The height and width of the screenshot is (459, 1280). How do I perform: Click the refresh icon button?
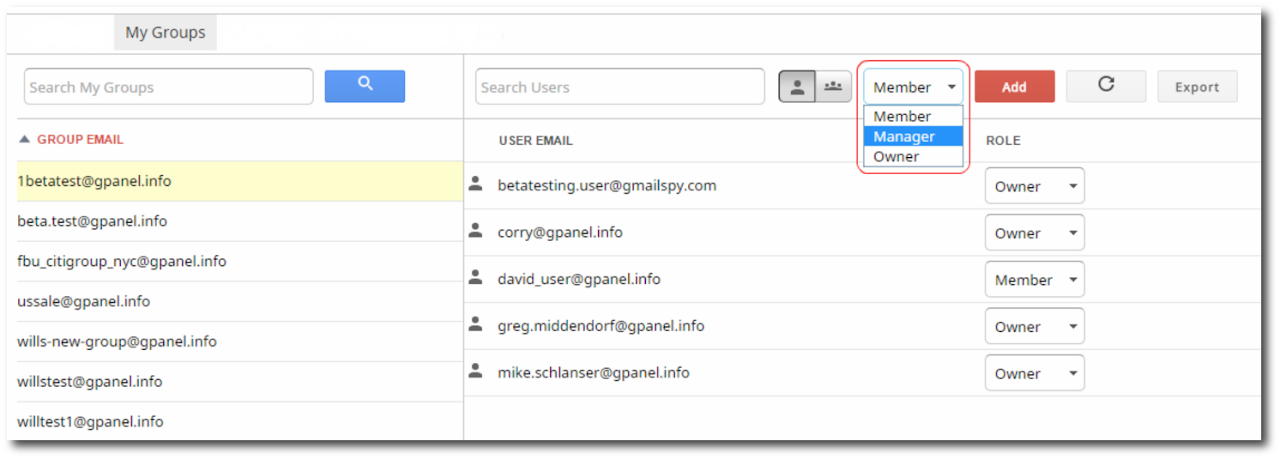pyautogui.click(x=1105, y=86)
